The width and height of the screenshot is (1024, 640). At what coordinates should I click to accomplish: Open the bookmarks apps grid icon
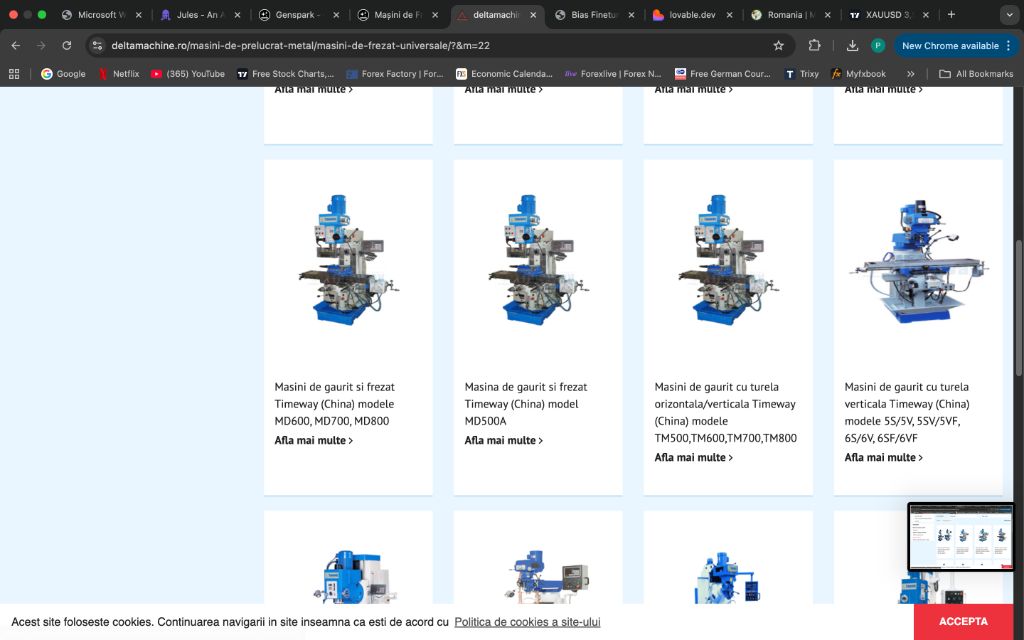tap(14, 74)
